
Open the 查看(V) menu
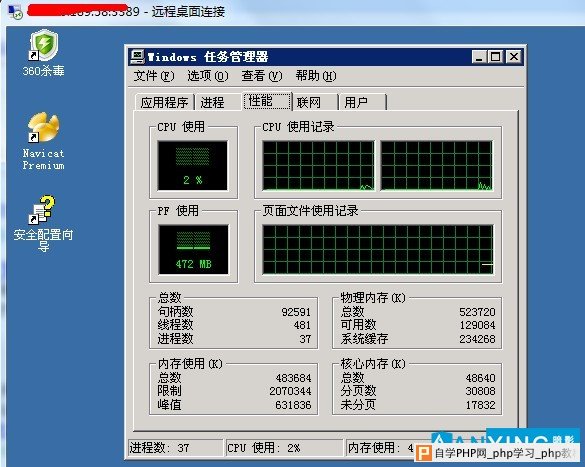tap(262, 76)
